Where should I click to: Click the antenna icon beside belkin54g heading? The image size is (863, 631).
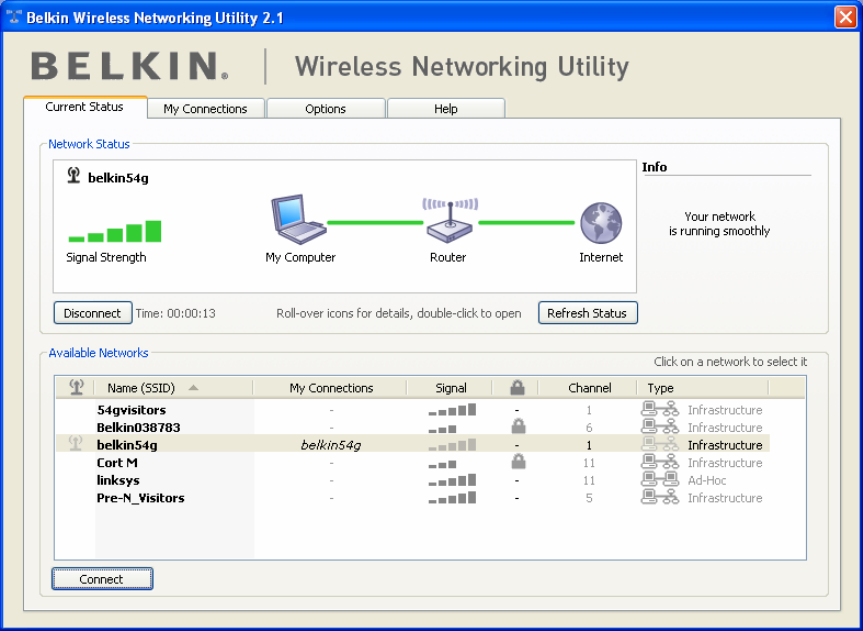pos(74,176)
